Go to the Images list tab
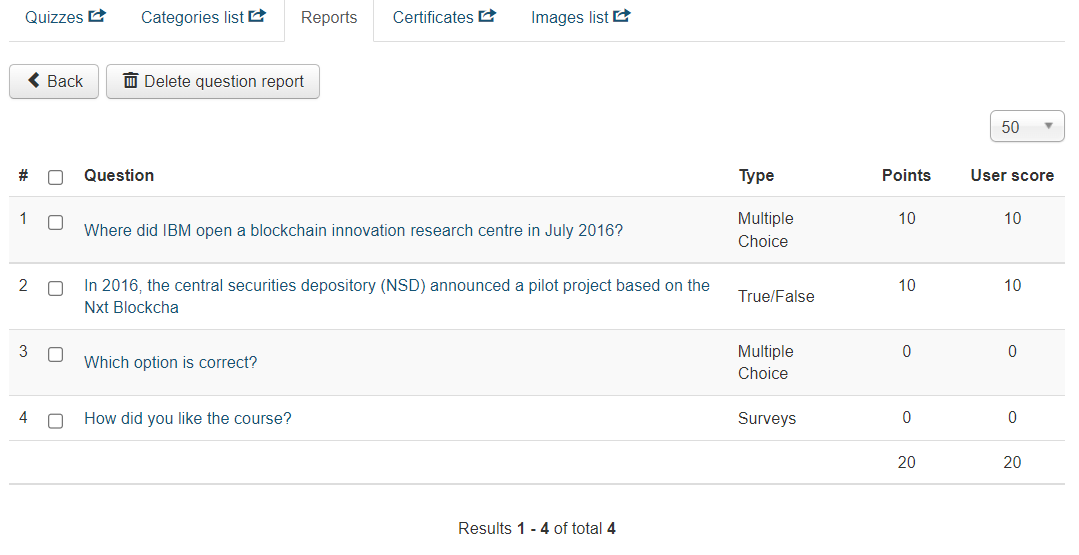This screenshot has width=1079, height=555. click(x=570, y=18)
